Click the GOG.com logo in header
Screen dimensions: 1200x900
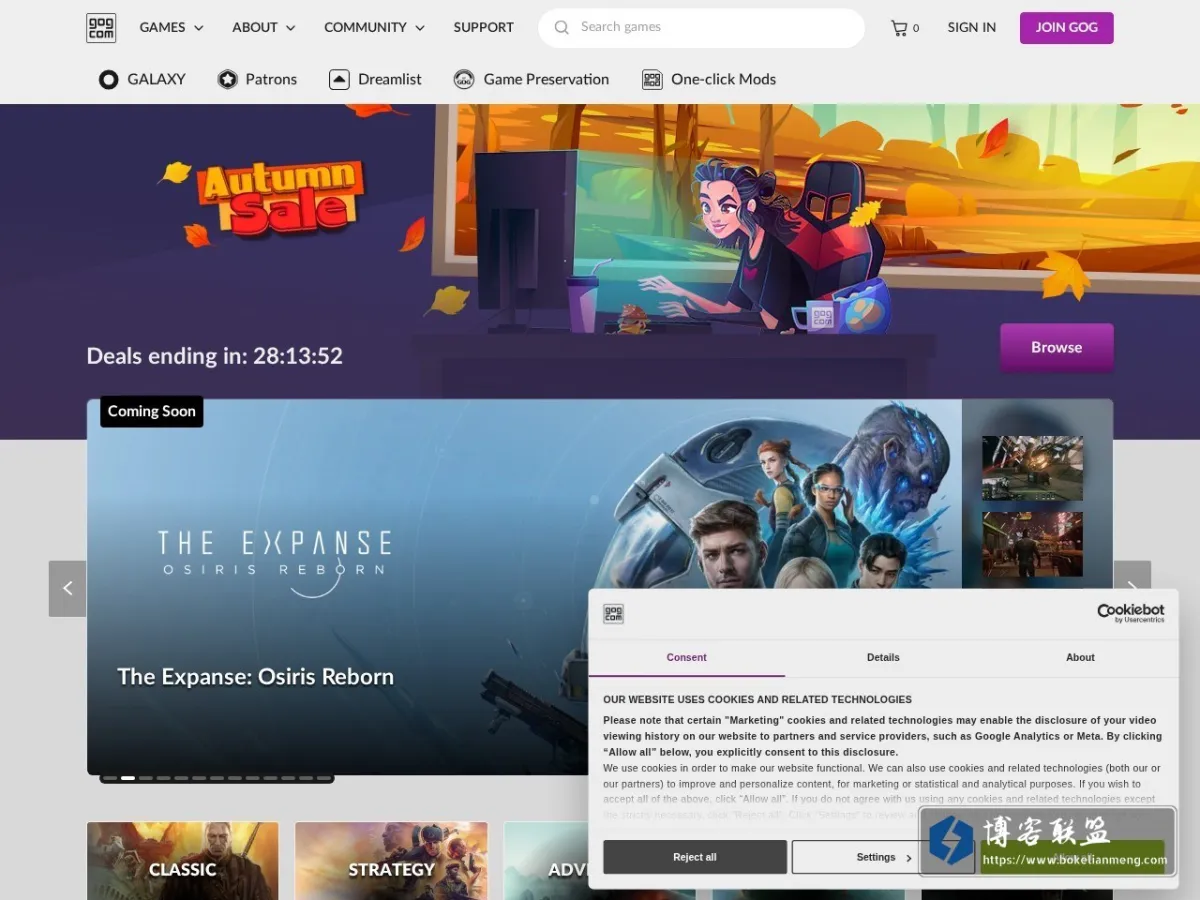coord(101,28)
